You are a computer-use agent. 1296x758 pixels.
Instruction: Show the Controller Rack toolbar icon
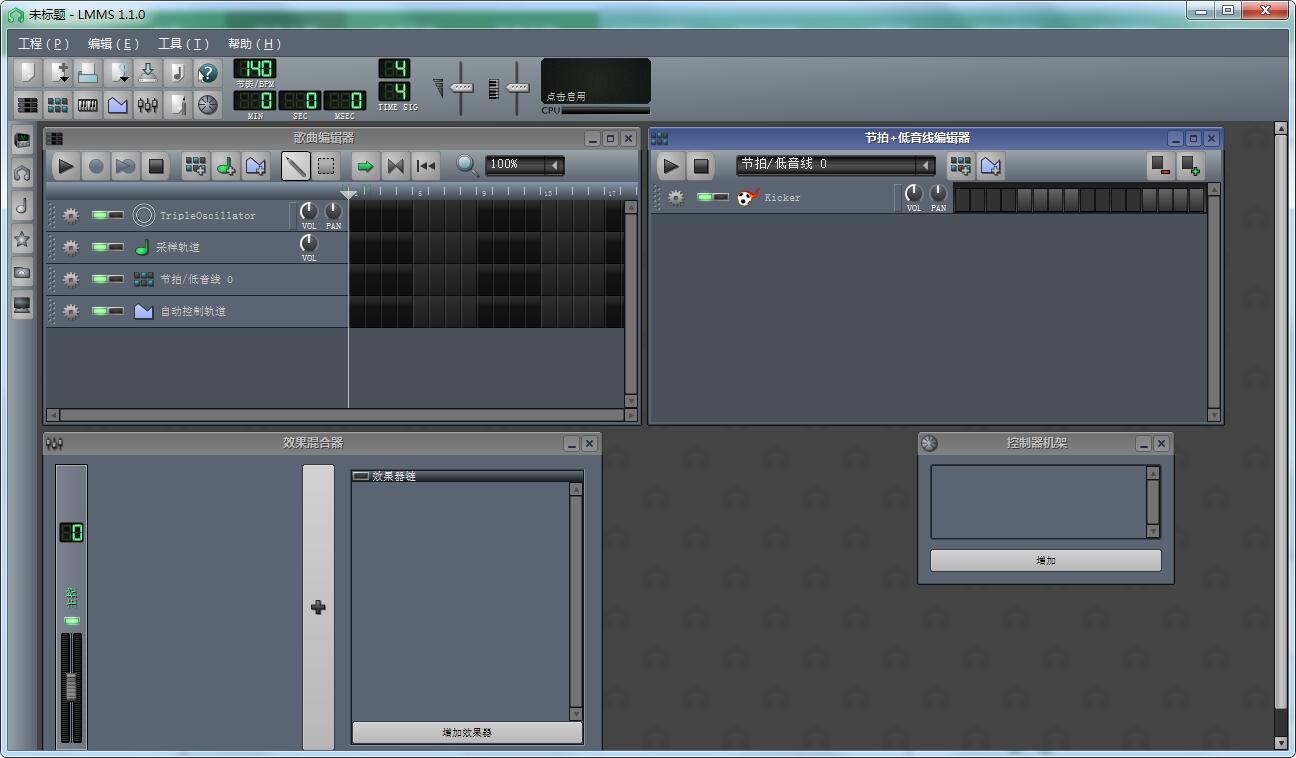[207, 104]
